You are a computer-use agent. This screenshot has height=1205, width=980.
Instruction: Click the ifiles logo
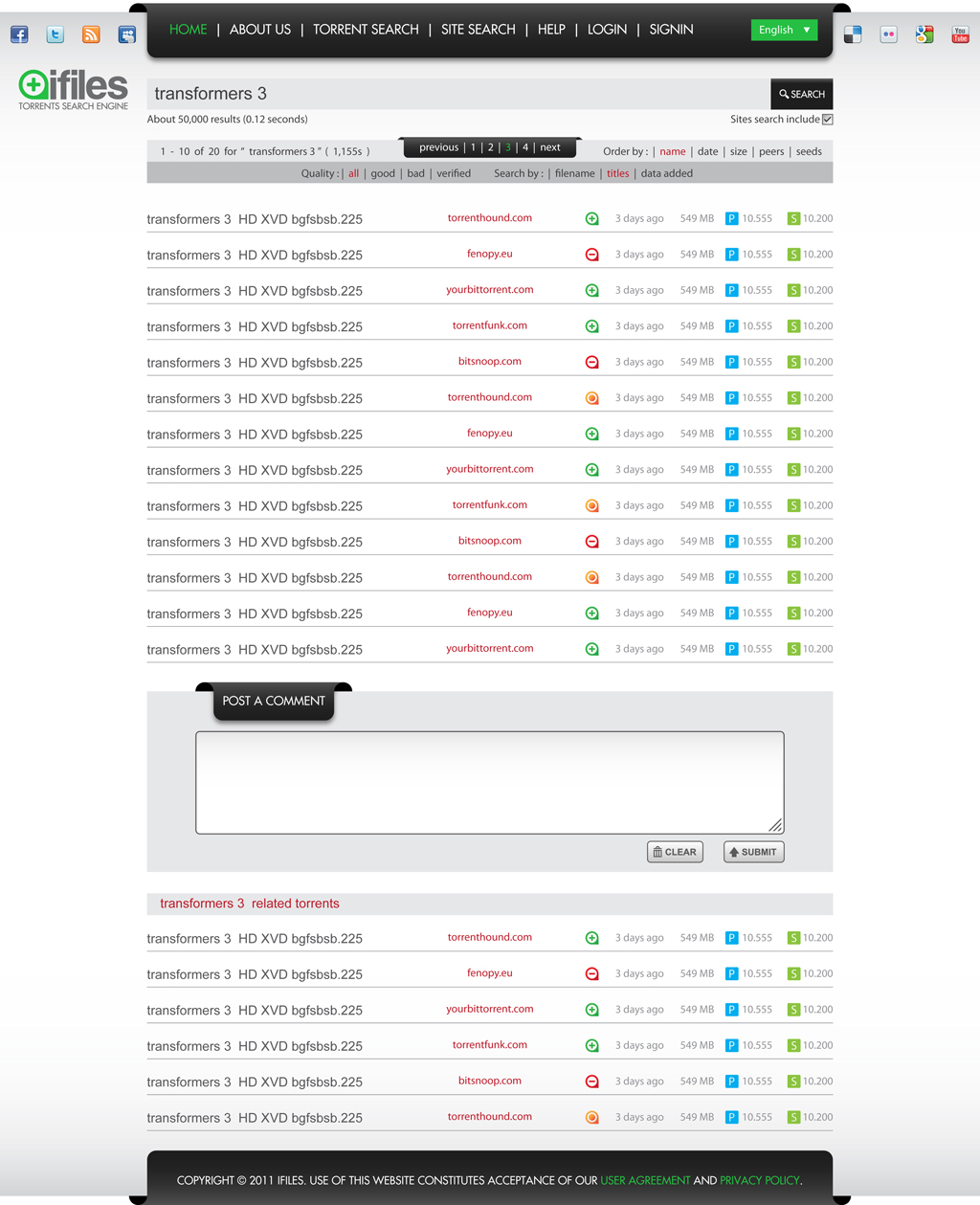click(73, 90)
